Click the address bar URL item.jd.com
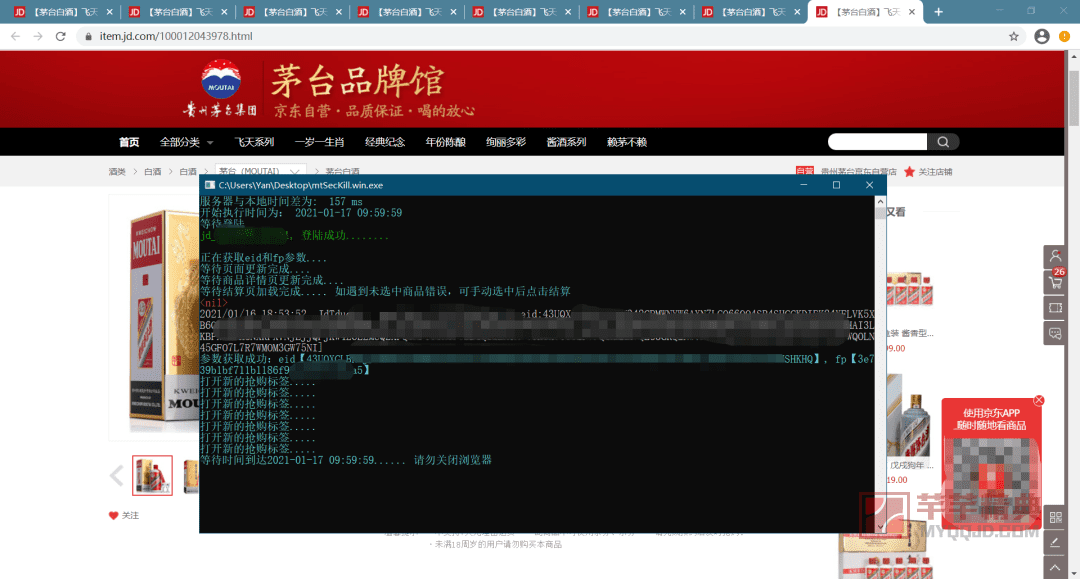The width and height of the screenshot is (1080, 579). [176, 36]
